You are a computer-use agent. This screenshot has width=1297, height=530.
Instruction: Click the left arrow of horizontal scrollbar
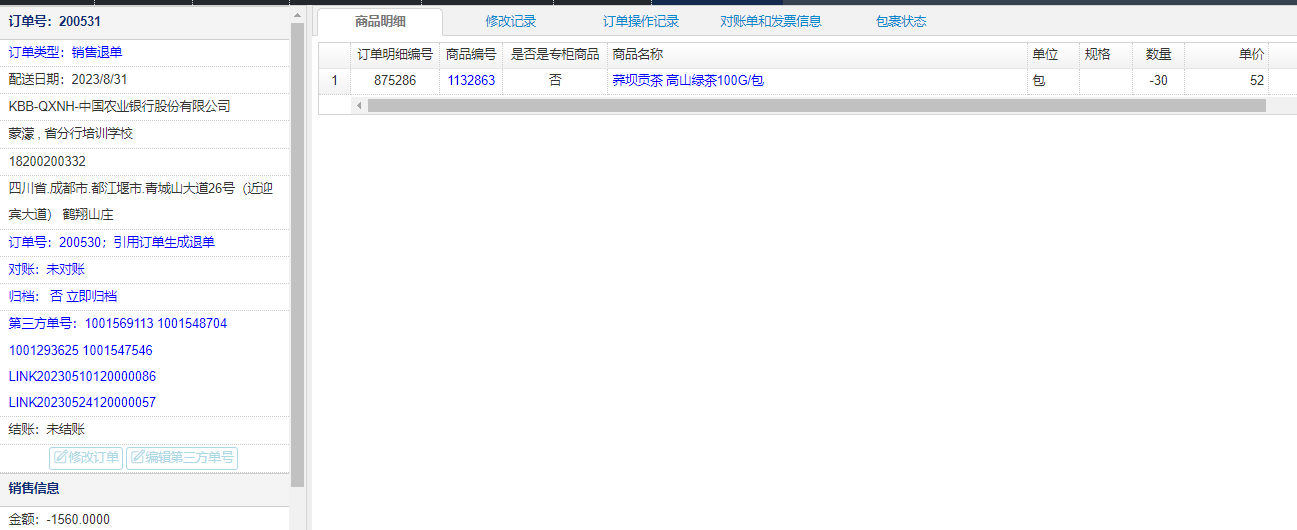(359, 105)
